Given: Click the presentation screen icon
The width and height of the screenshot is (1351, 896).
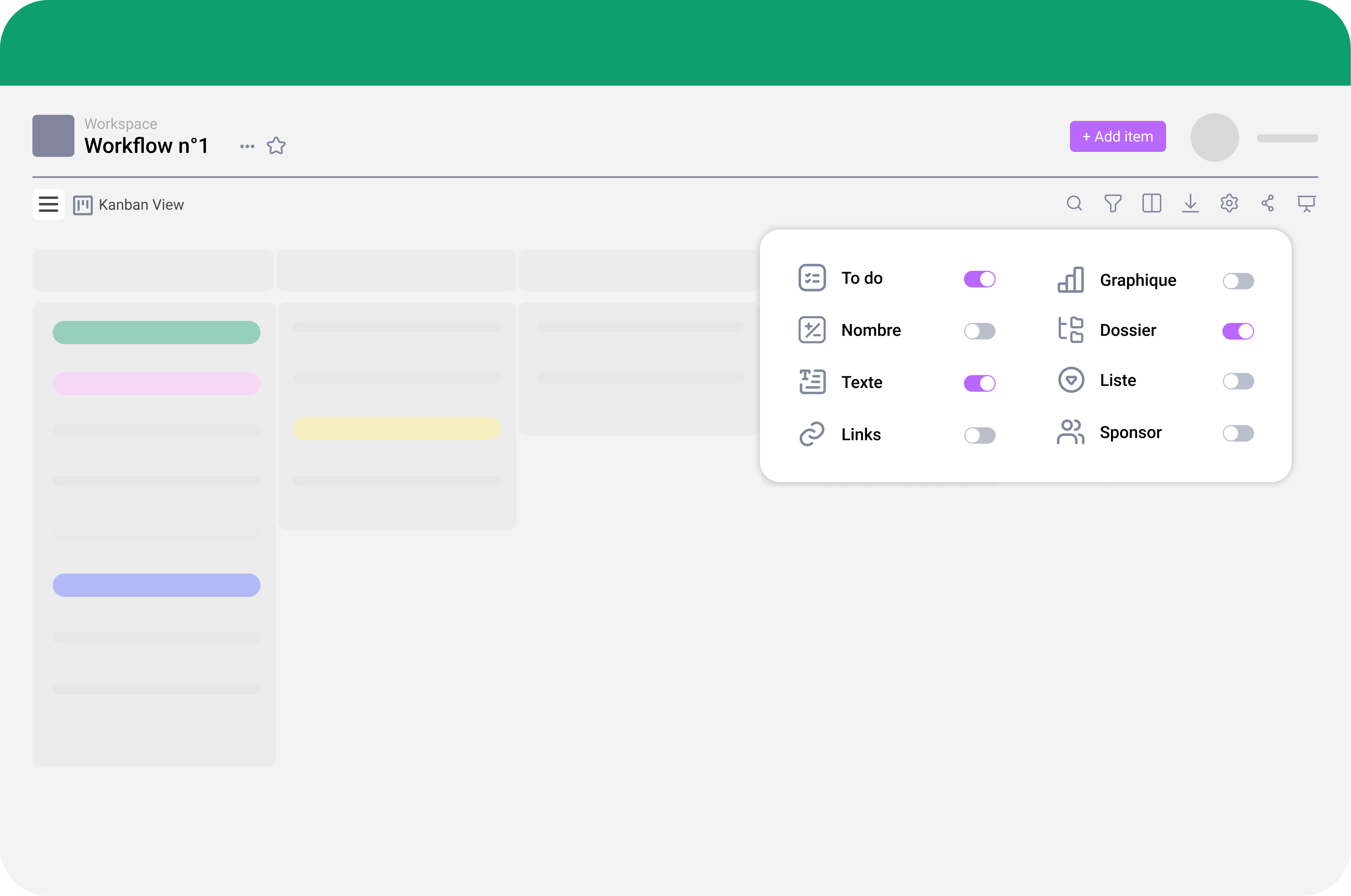Looking at the screenshot, I should [x=1306, y=203].
